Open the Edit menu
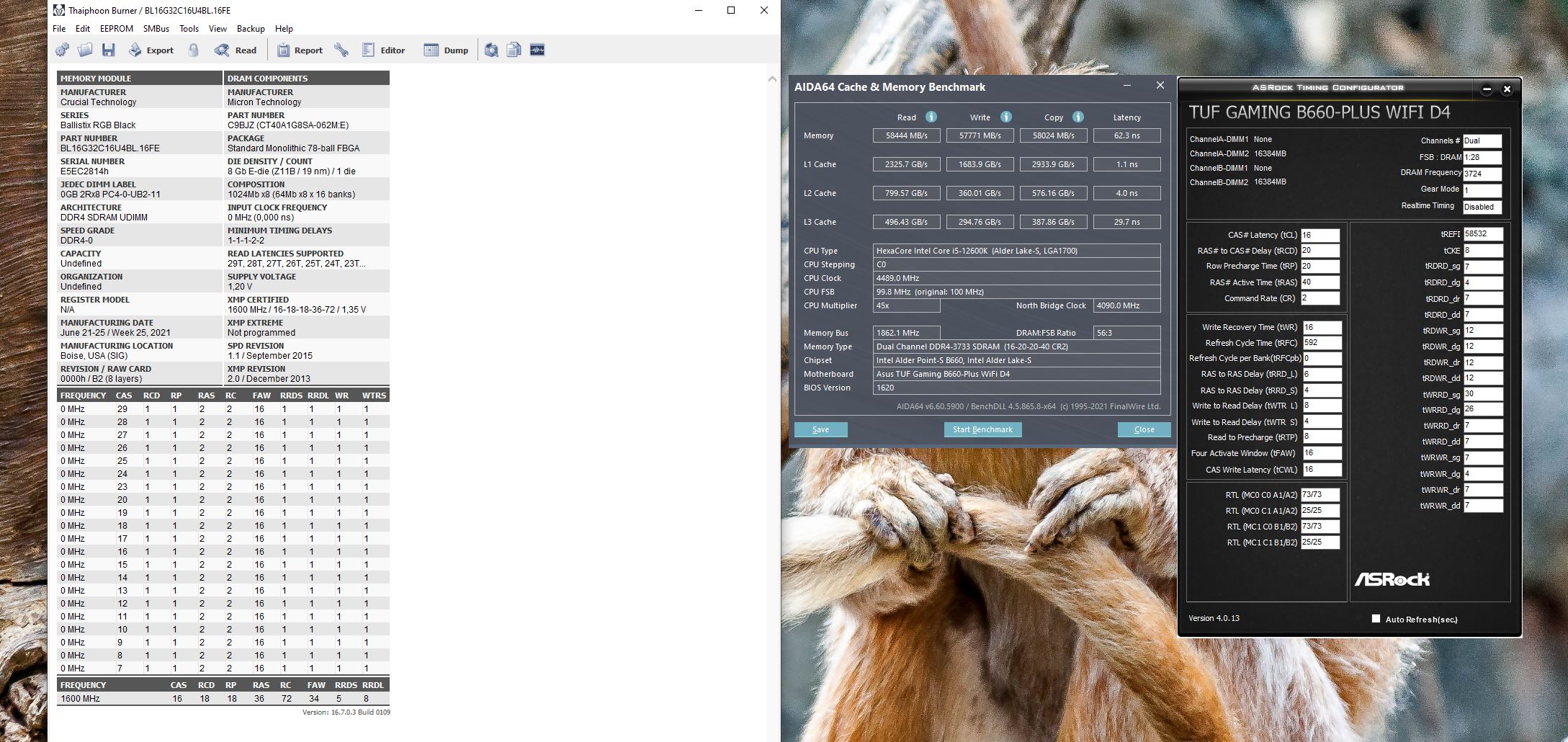 coord(83,29)
